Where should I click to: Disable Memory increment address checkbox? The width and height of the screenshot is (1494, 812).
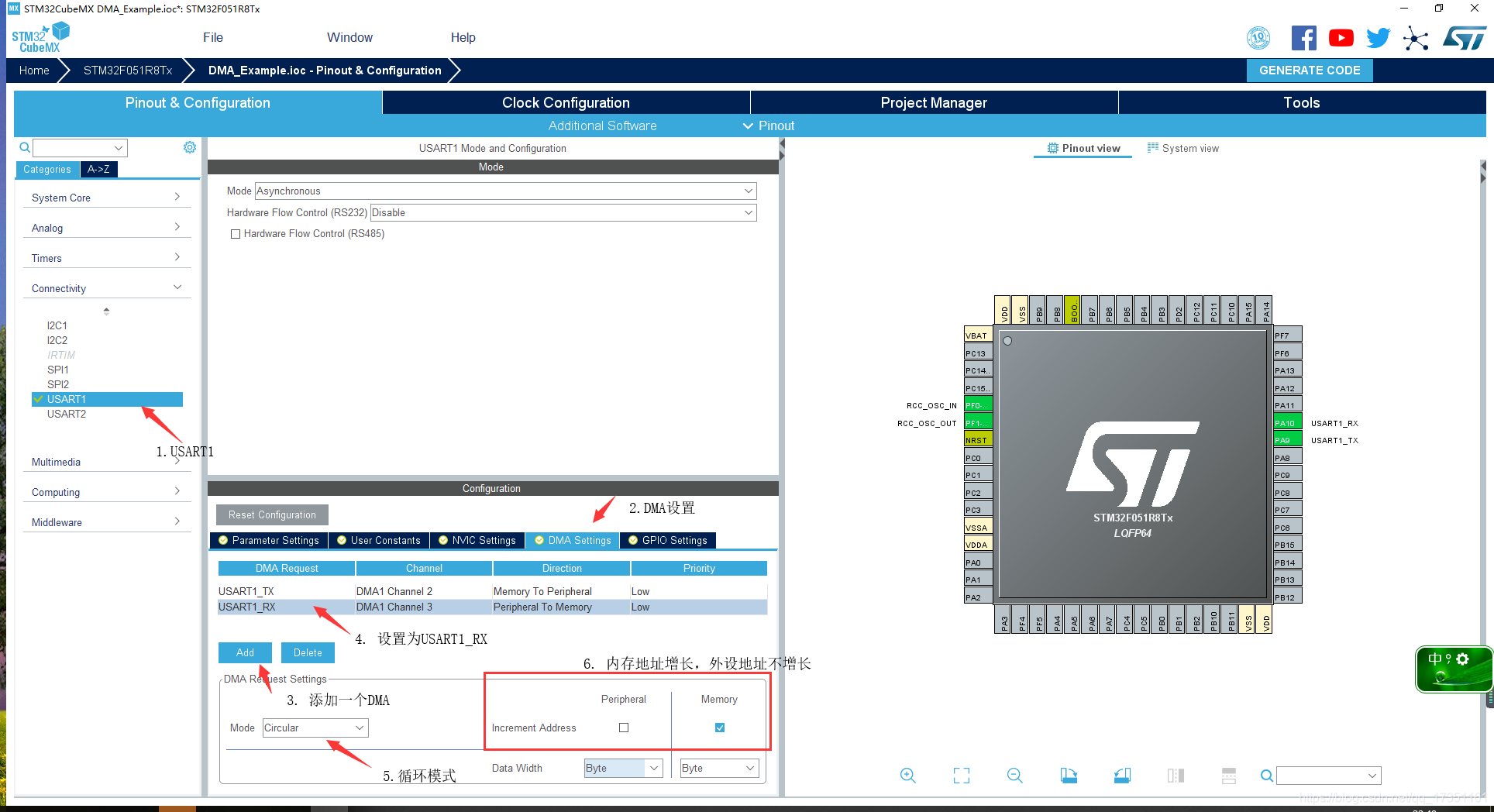point(720,728)
